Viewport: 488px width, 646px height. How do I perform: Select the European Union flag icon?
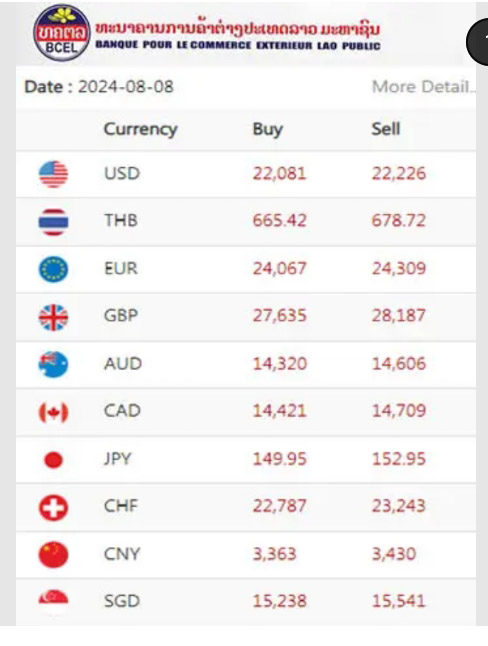[x=54, y=269]
